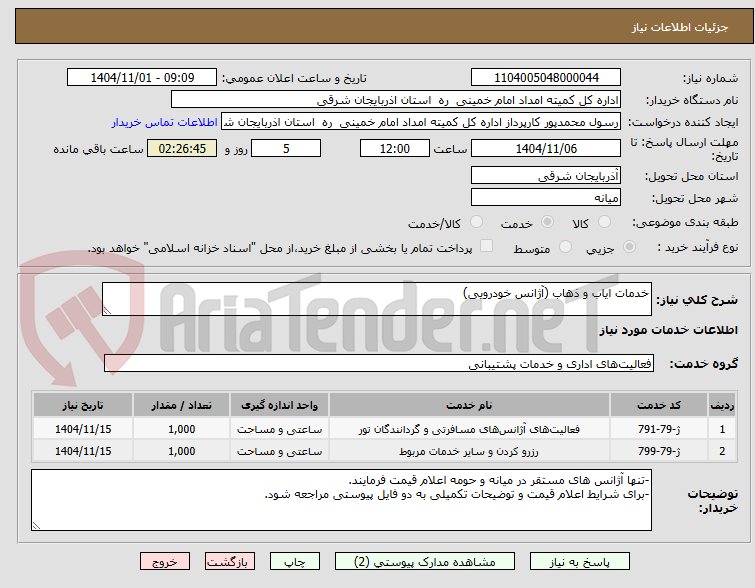Click the 'چاپ' print button

click(295, 562)
